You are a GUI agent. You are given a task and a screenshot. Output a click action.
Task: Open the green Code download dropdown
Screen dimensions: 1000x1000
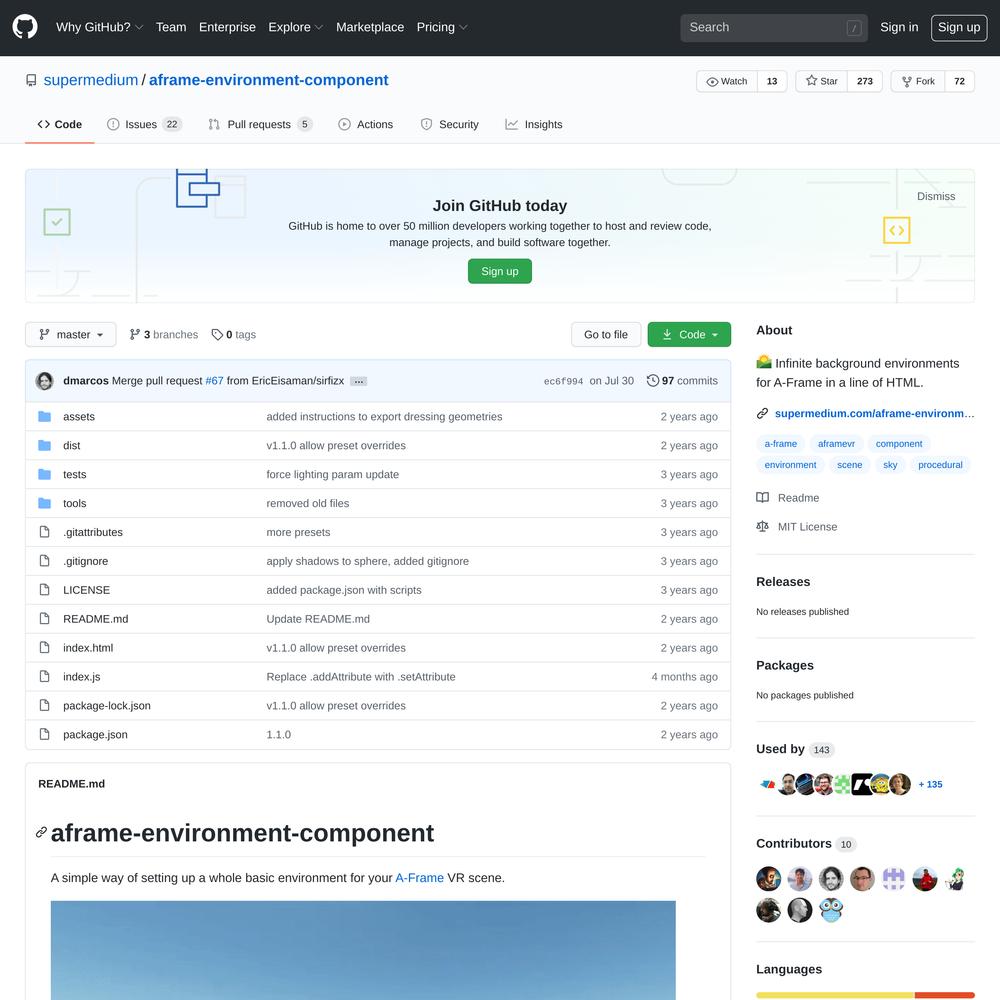pos(689,335)
